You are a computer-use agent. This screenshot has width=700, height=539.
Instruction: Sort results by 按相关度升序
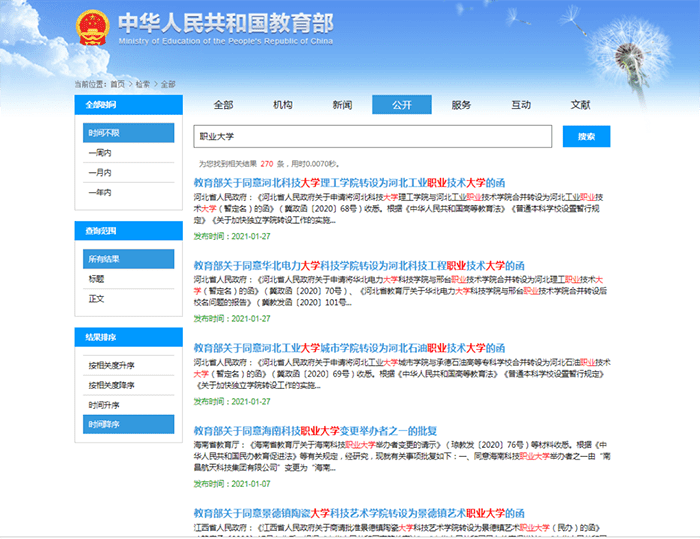[111, 366]
